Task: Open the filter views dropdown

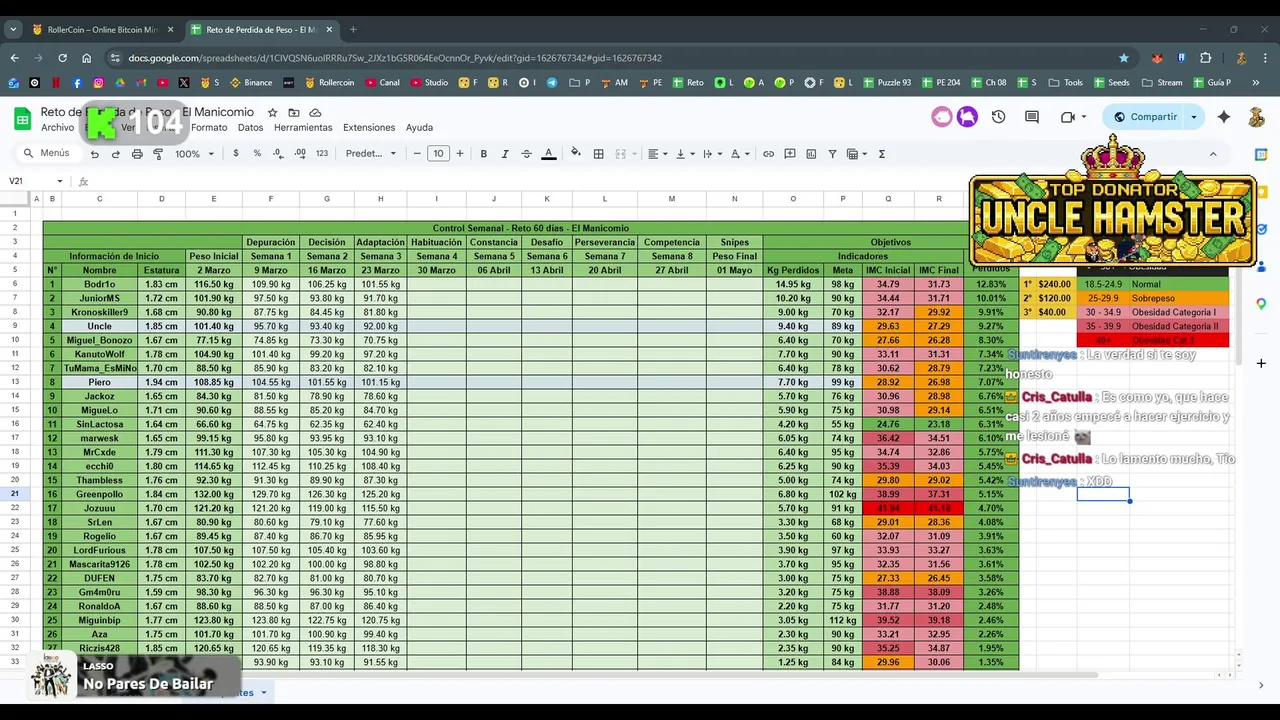Action: [857, 154]
